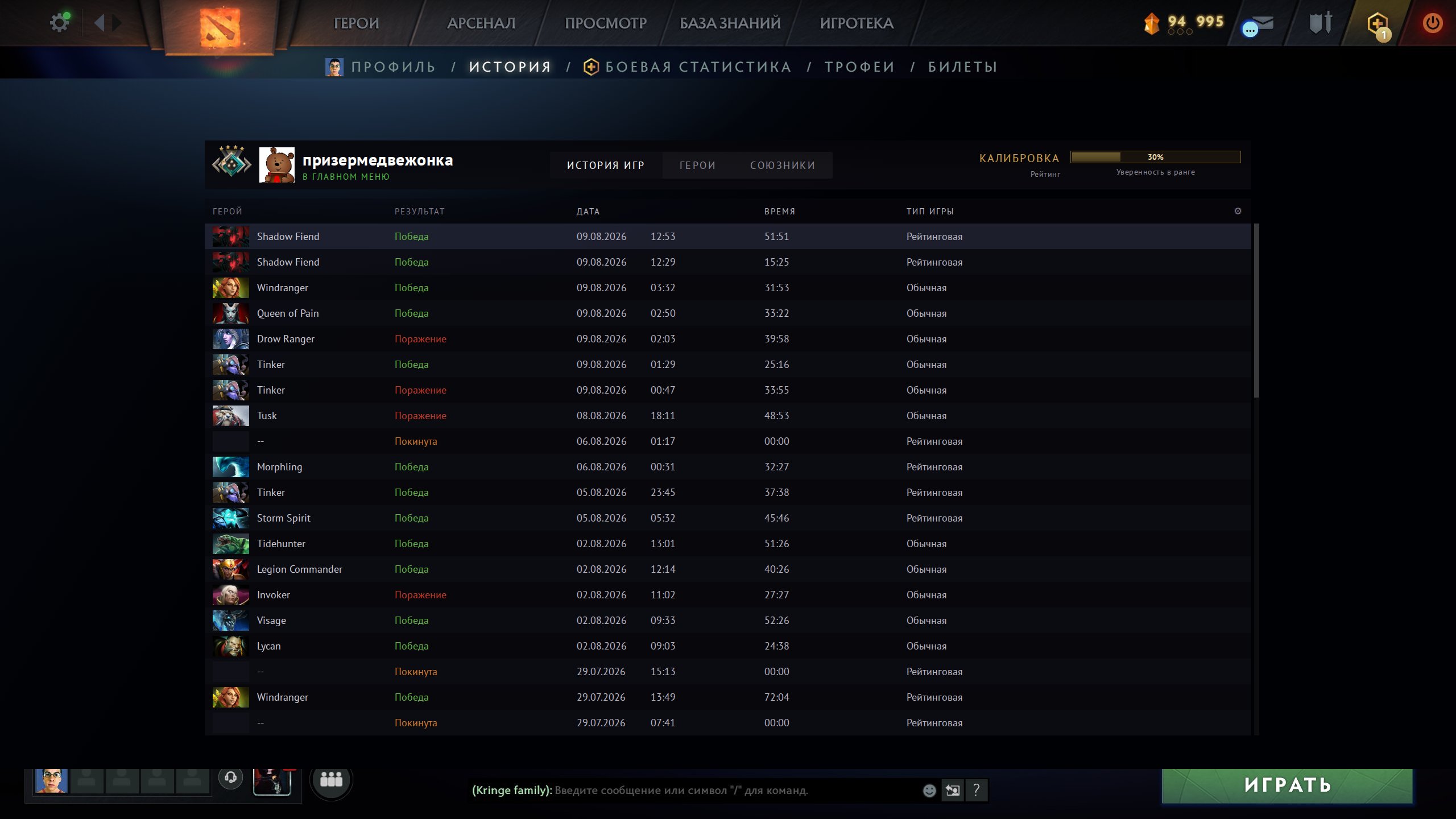1456x819 pixels.
Task: Click the Storm Spirit hero portrait
Action: click(231, 518)
